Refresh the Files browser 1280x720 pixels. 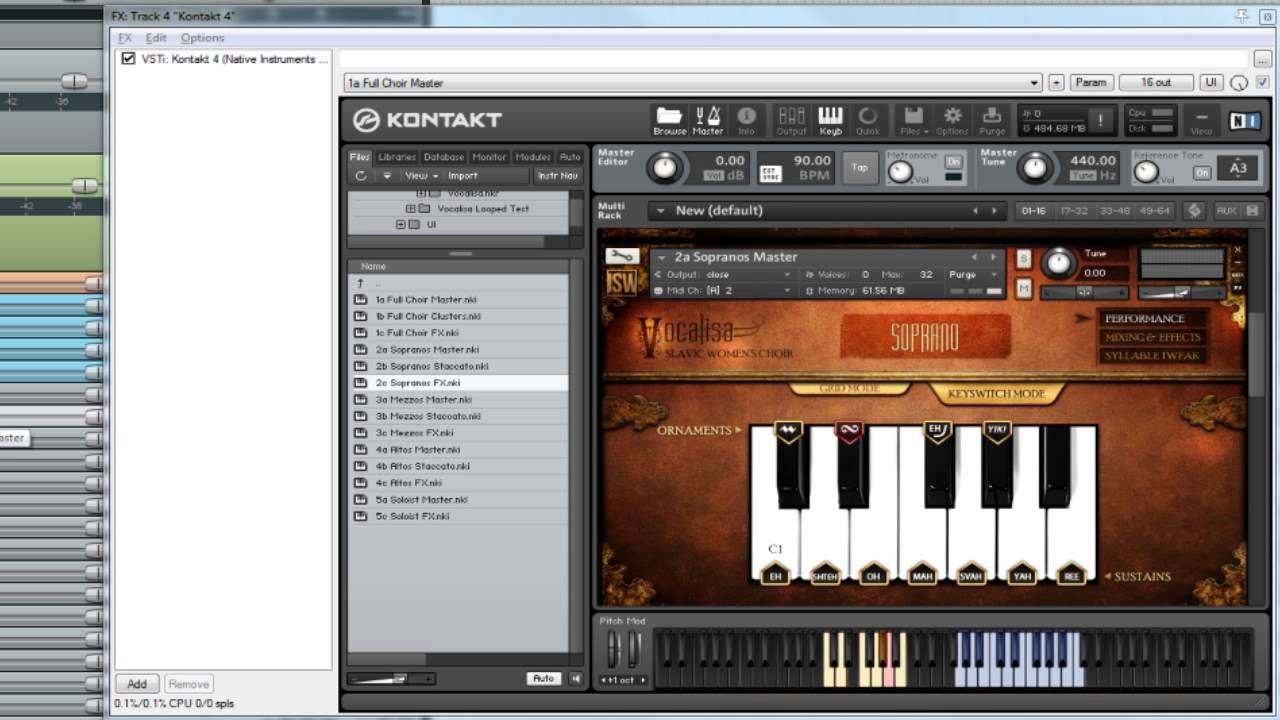361,176
